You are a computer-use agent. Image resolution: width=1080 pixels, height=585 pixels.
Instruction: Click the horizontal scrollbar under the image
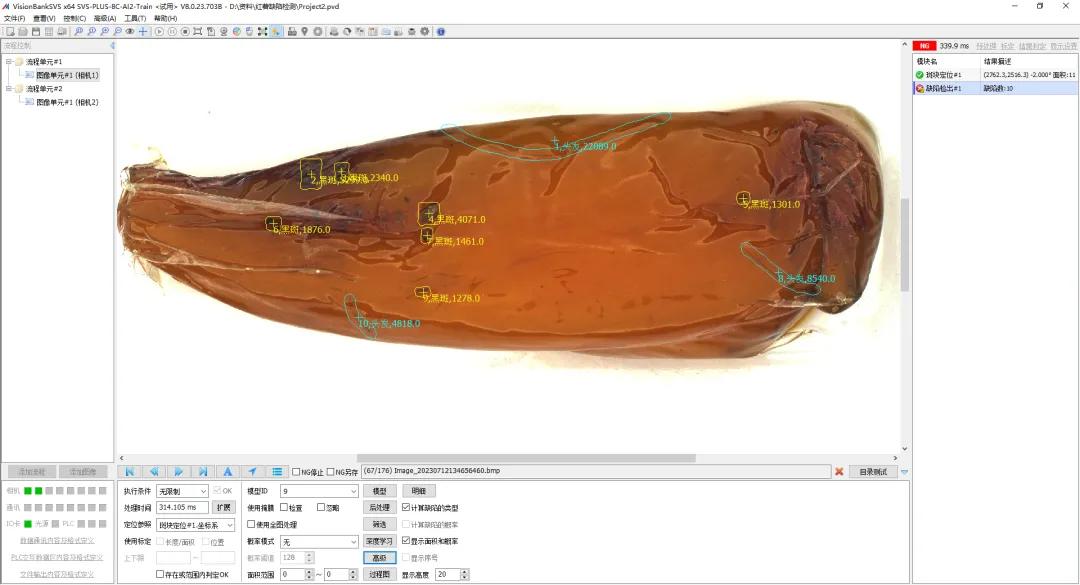click(526, 458)
